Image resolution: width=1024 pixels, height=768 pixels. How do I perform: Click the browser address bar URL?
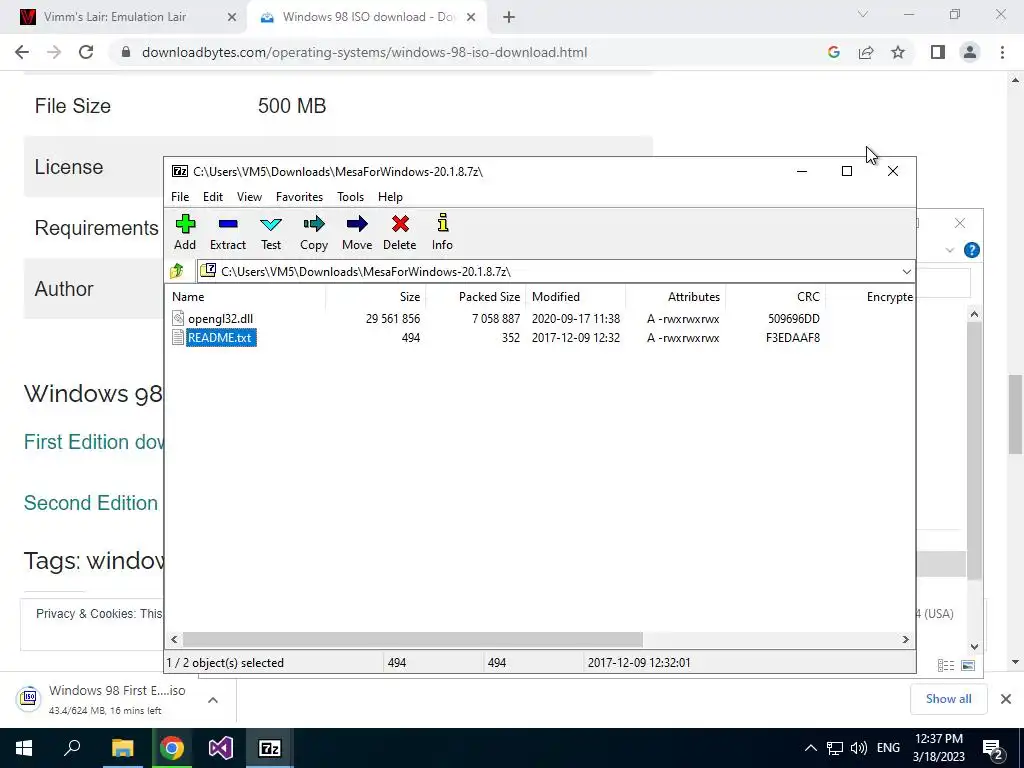point(364,52)
